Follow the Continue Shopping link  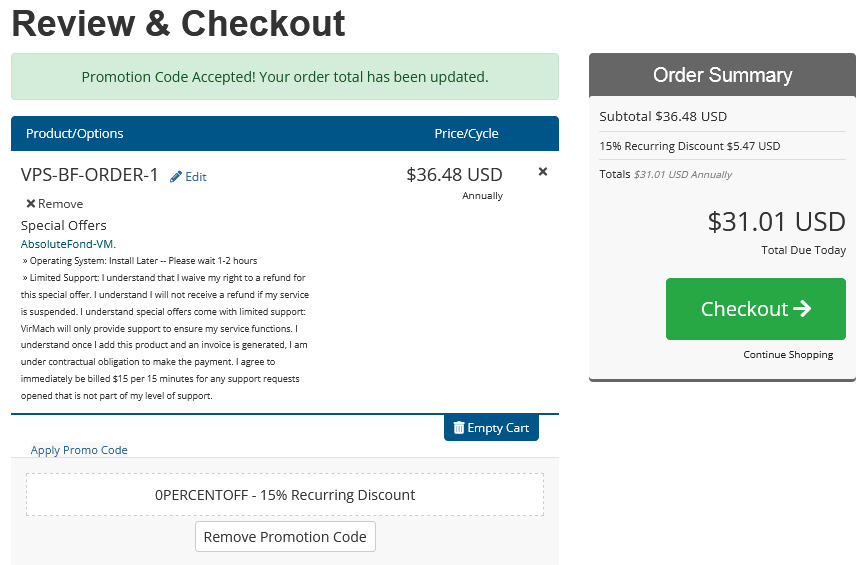(x=788, y=354)
